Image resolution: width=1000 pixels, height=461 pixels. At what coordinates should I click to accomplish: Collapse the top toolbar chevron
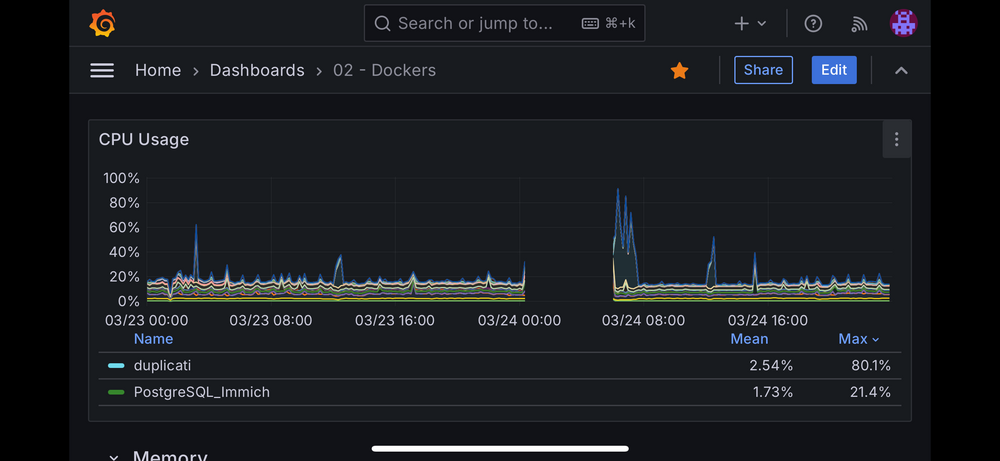[901, 70]
